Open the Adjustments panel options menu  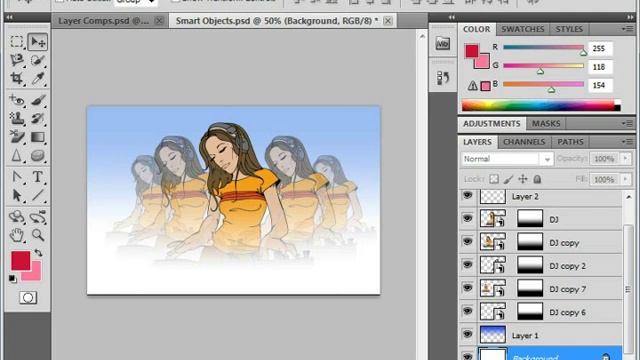point(627,123)
